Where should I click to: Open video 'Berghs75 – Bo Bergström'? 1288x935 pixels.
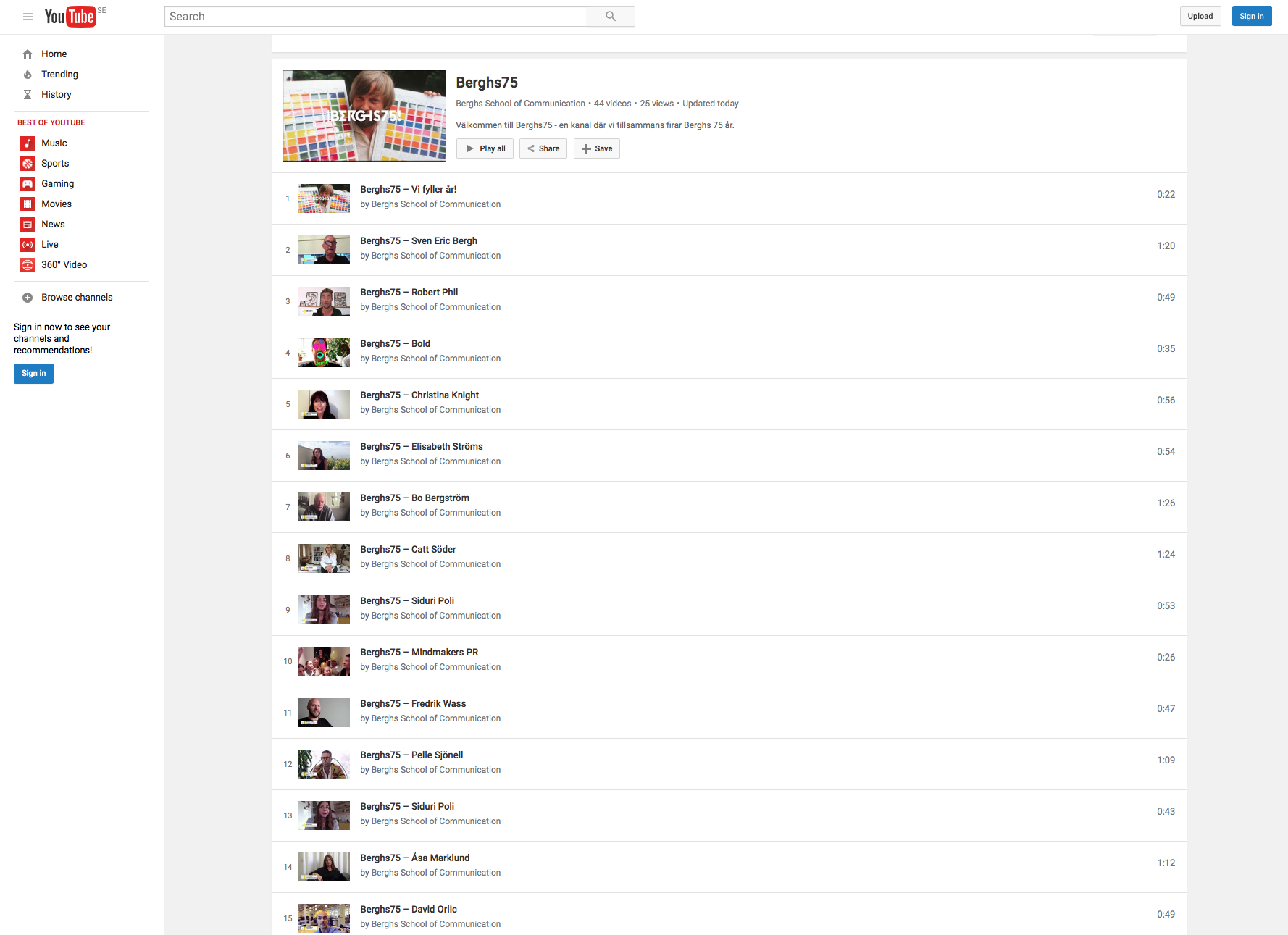414,498
